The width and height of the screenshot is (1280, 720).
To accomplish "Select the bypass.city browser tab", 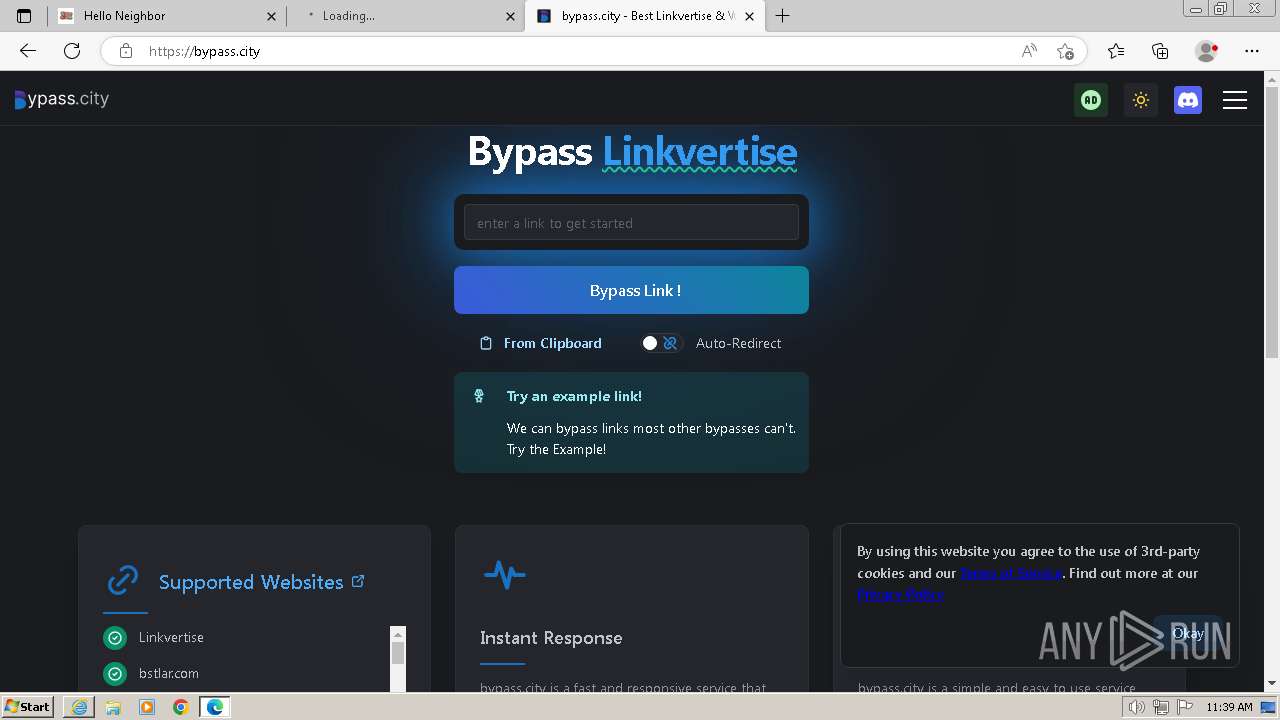I will tap(644, 16).
